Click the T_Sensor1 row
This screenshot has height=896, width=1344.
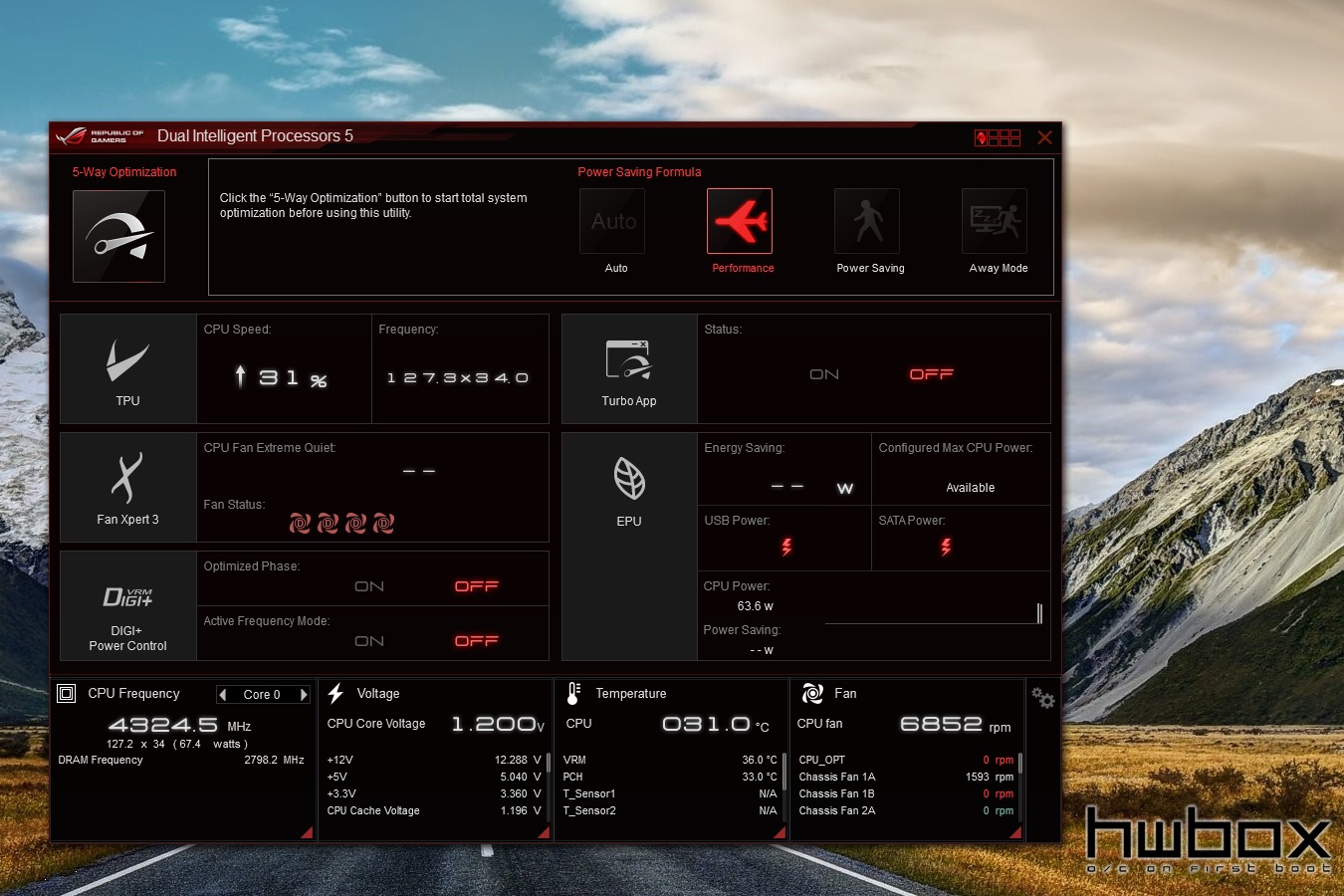click(670, 793)
